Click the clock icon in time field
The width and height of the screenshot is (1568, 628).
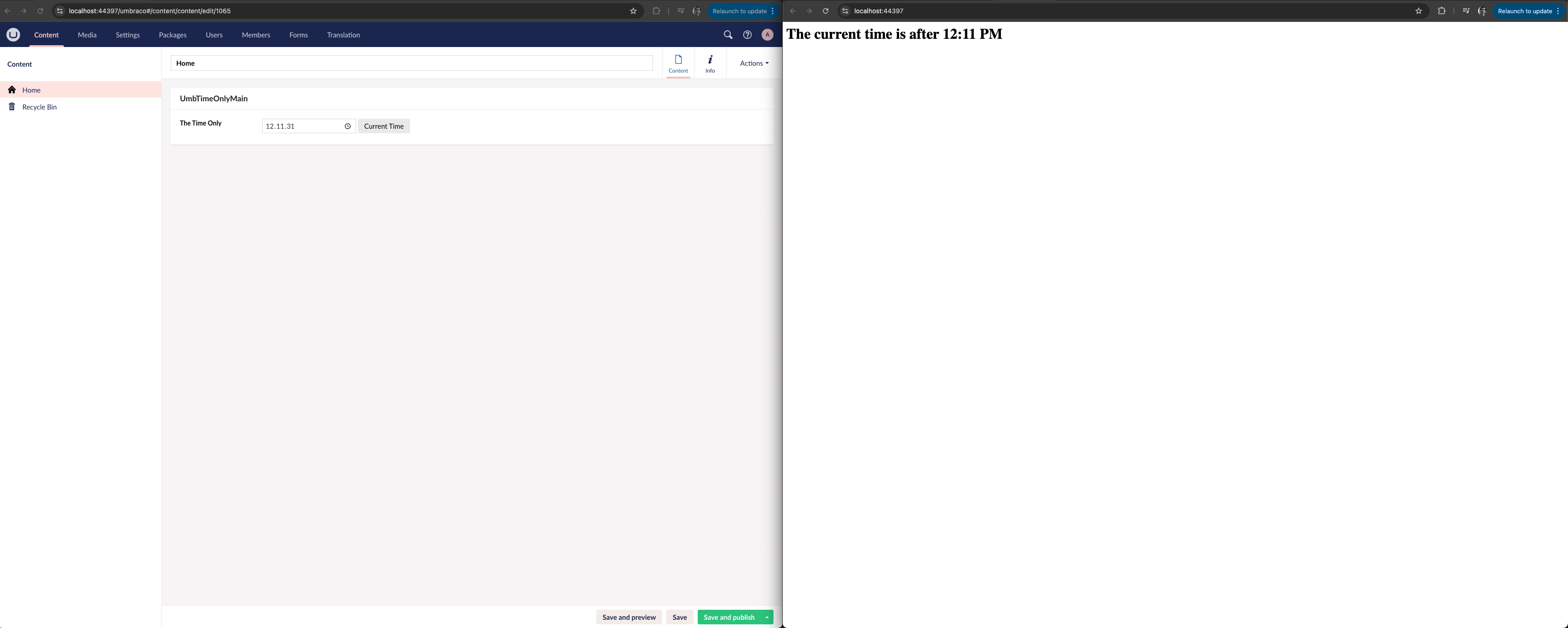point(347,126)
